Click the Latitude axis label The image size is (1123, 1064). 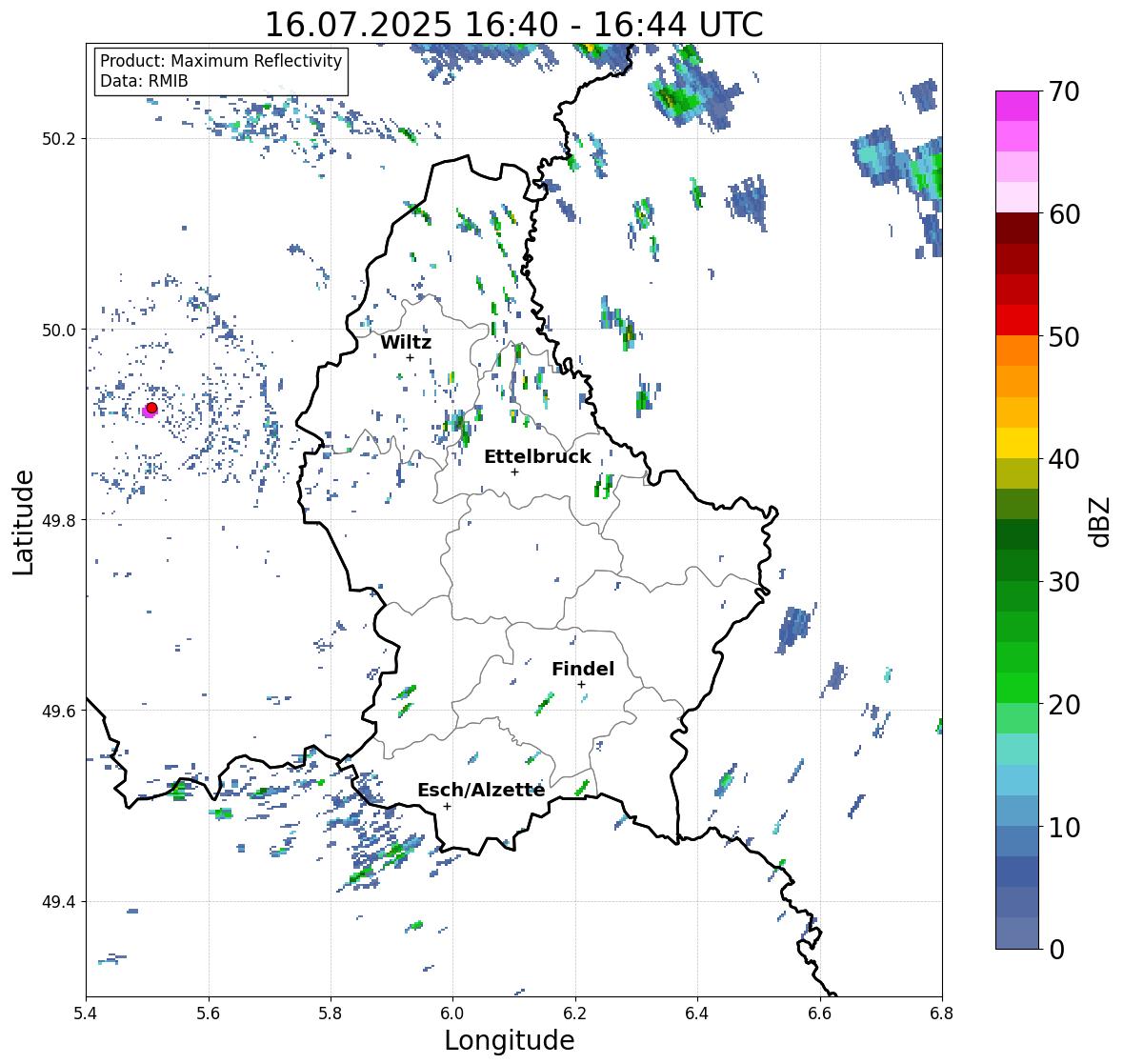tap(23, 523)
